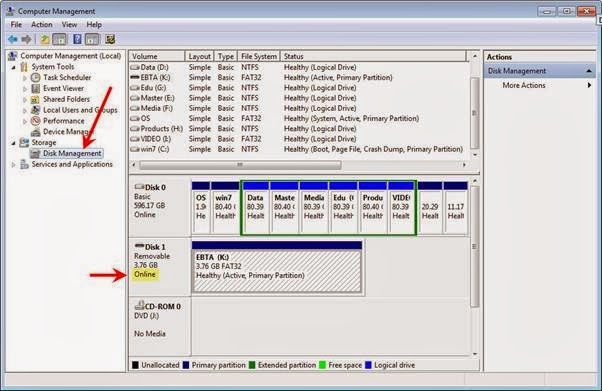602x391 pixels.
Task: Select the Local Users and Groups icon
Action: click(35, 110)
